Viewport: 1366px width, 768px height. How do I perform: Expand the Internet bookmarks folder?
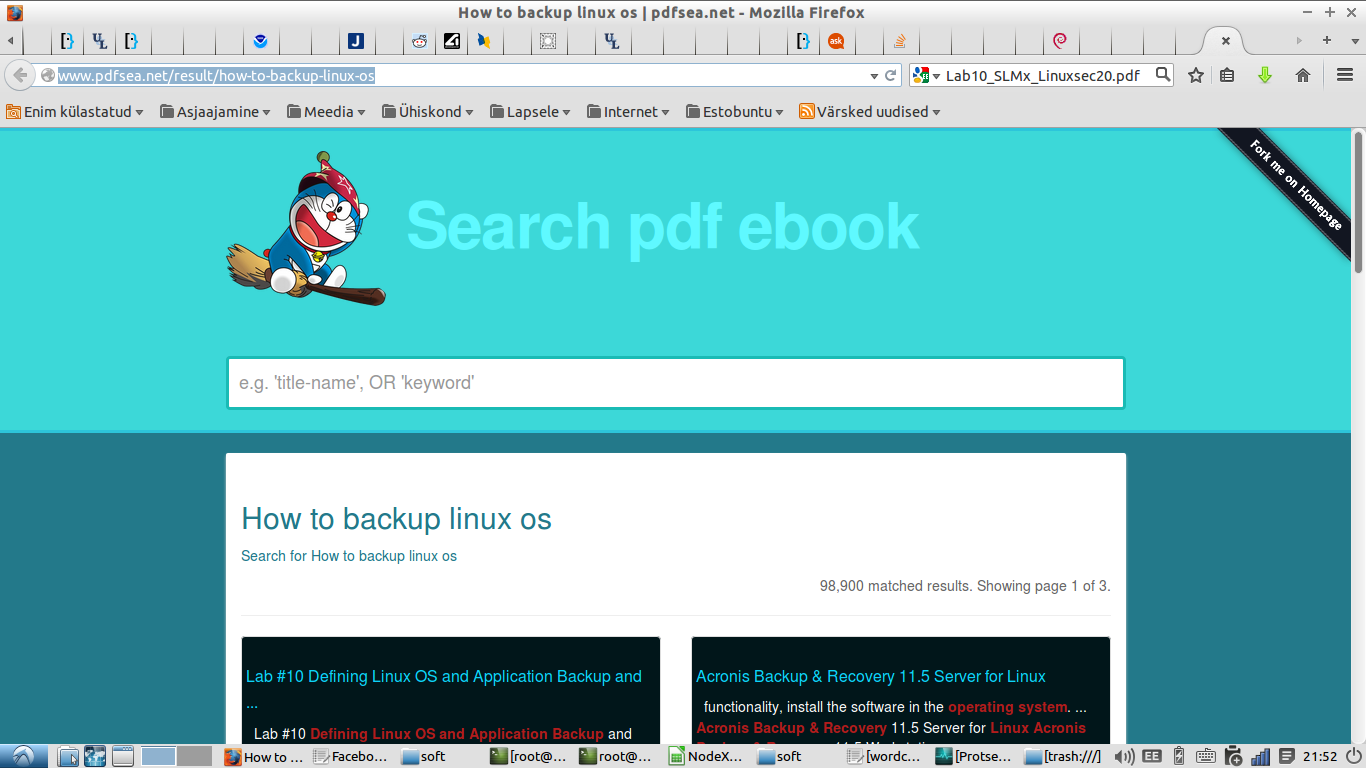point(628,112)
